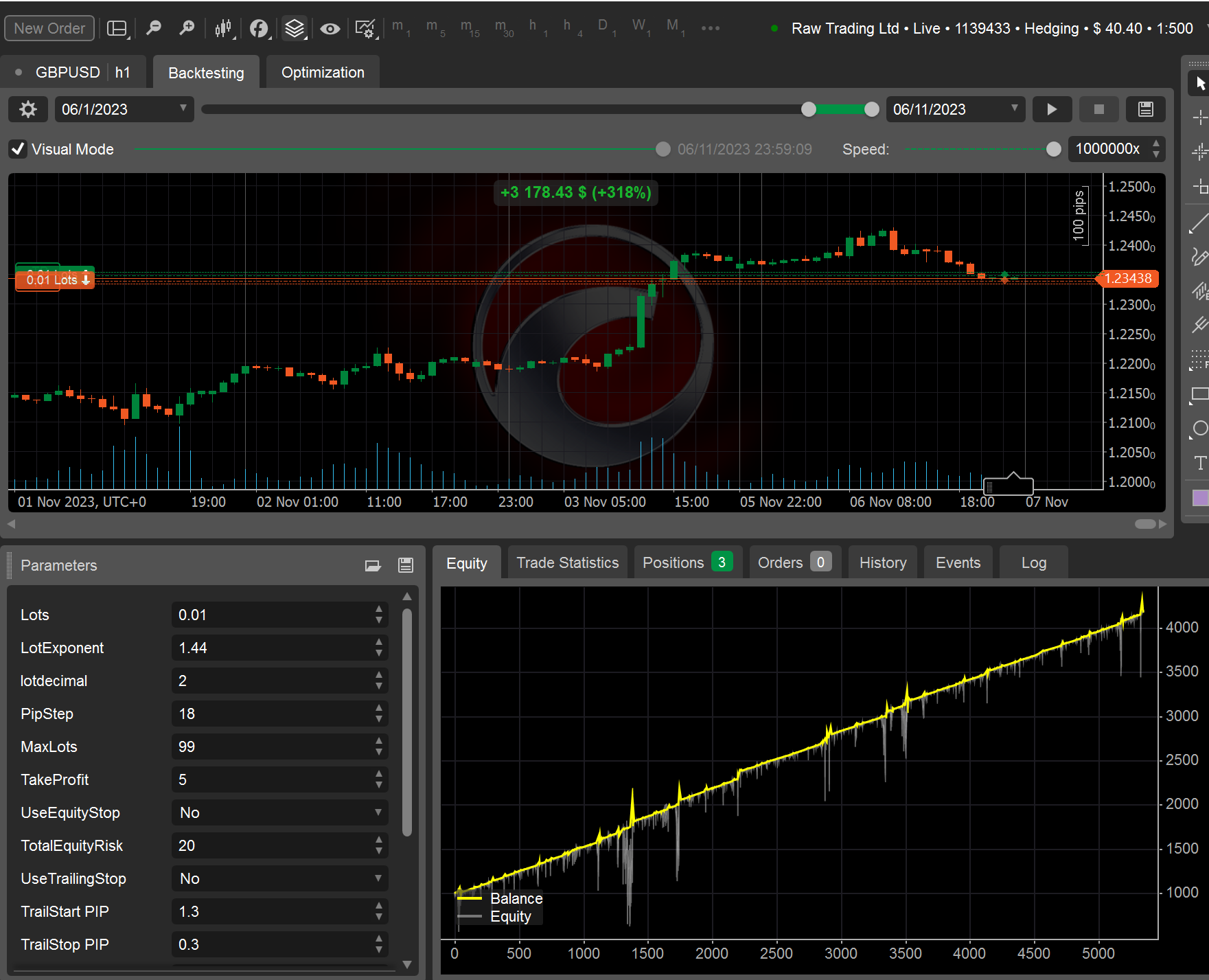This screenshot has width=1209, height=980.
Task: Click the chart objects layers icon
Action: (295, 27)
